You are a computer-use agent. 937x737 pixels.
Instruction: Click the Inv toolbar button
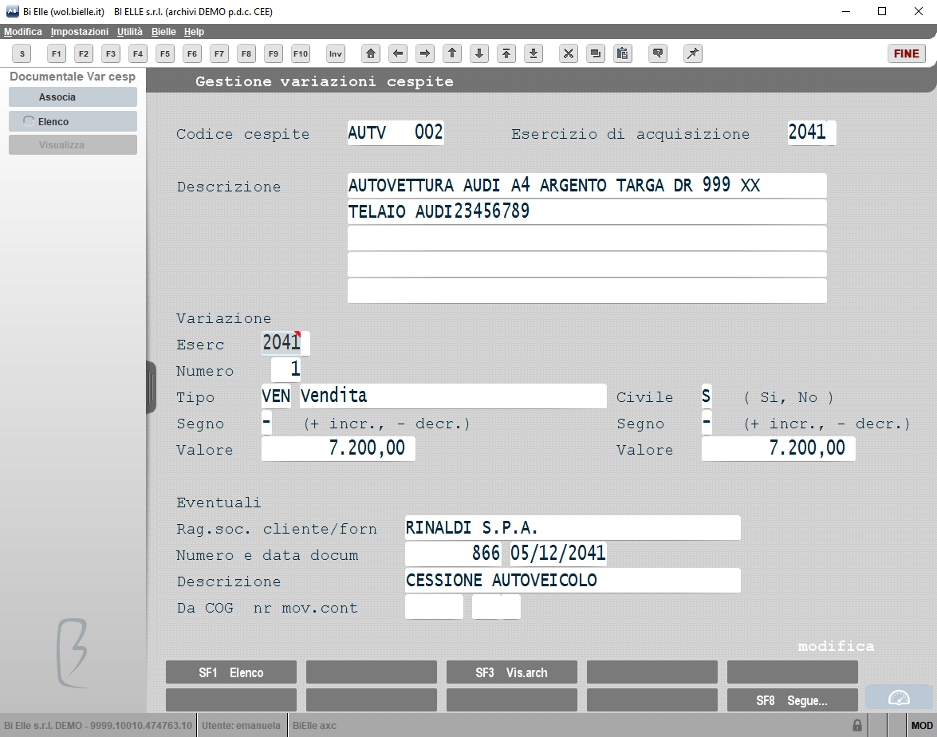pyautogui.click(x=335, y=54)
